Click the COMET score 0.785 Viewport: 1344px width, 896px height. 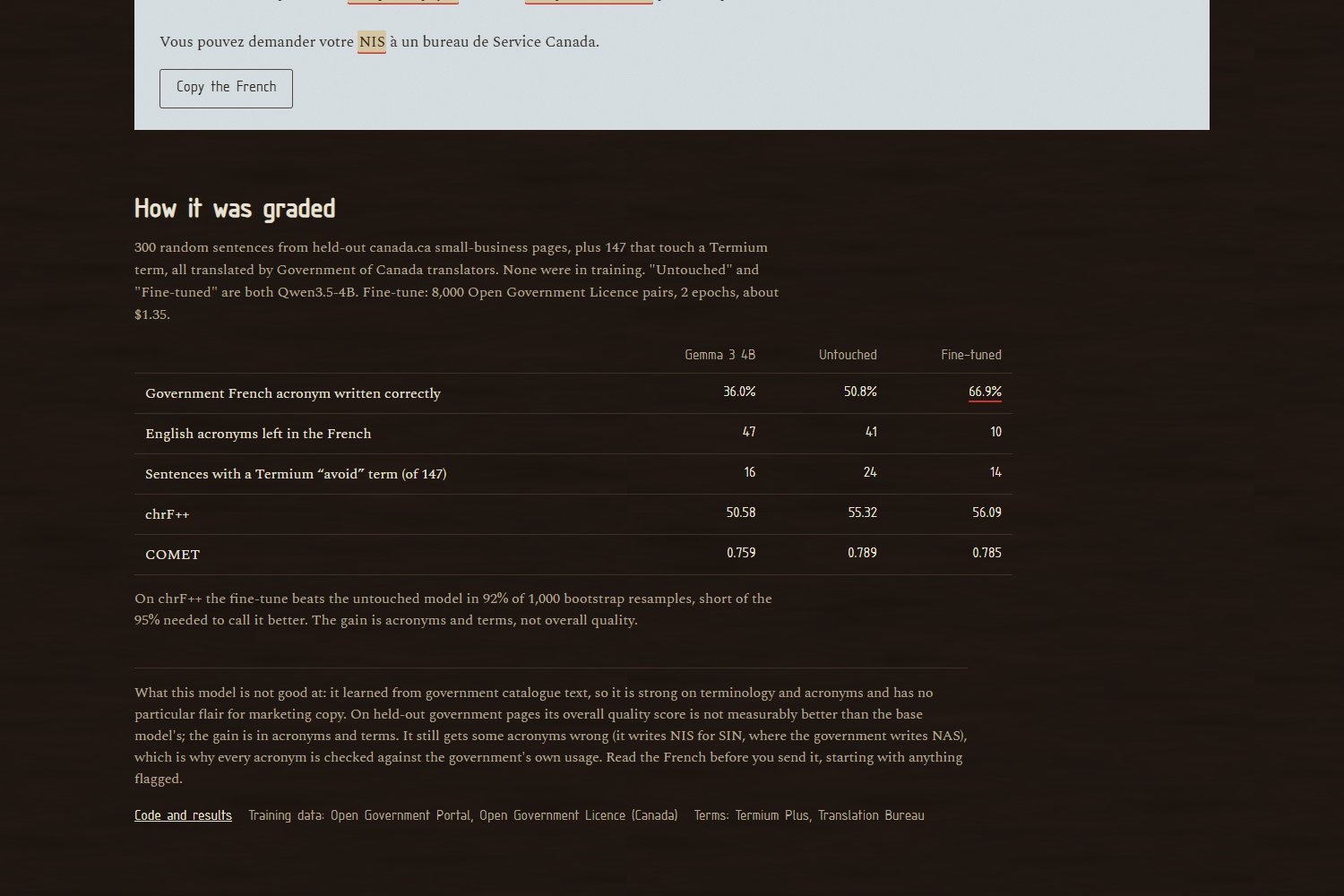point(986,553)
